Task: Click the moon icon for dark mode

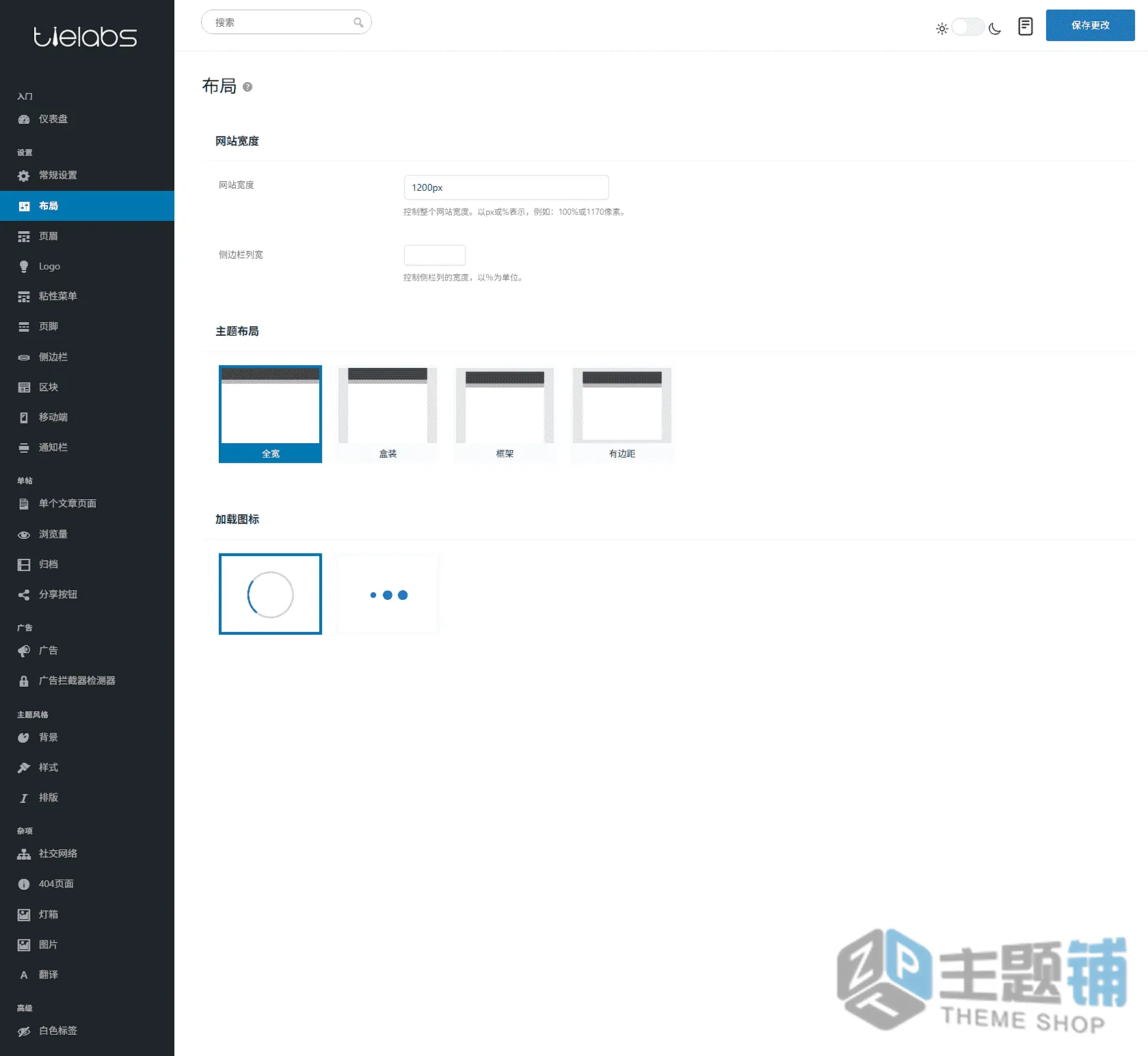Action: click(995, 29)
